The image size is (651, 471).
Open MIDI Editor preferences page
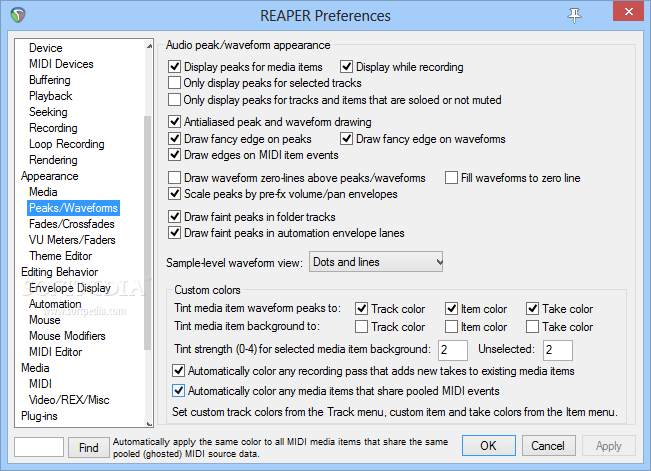point(56,352)
